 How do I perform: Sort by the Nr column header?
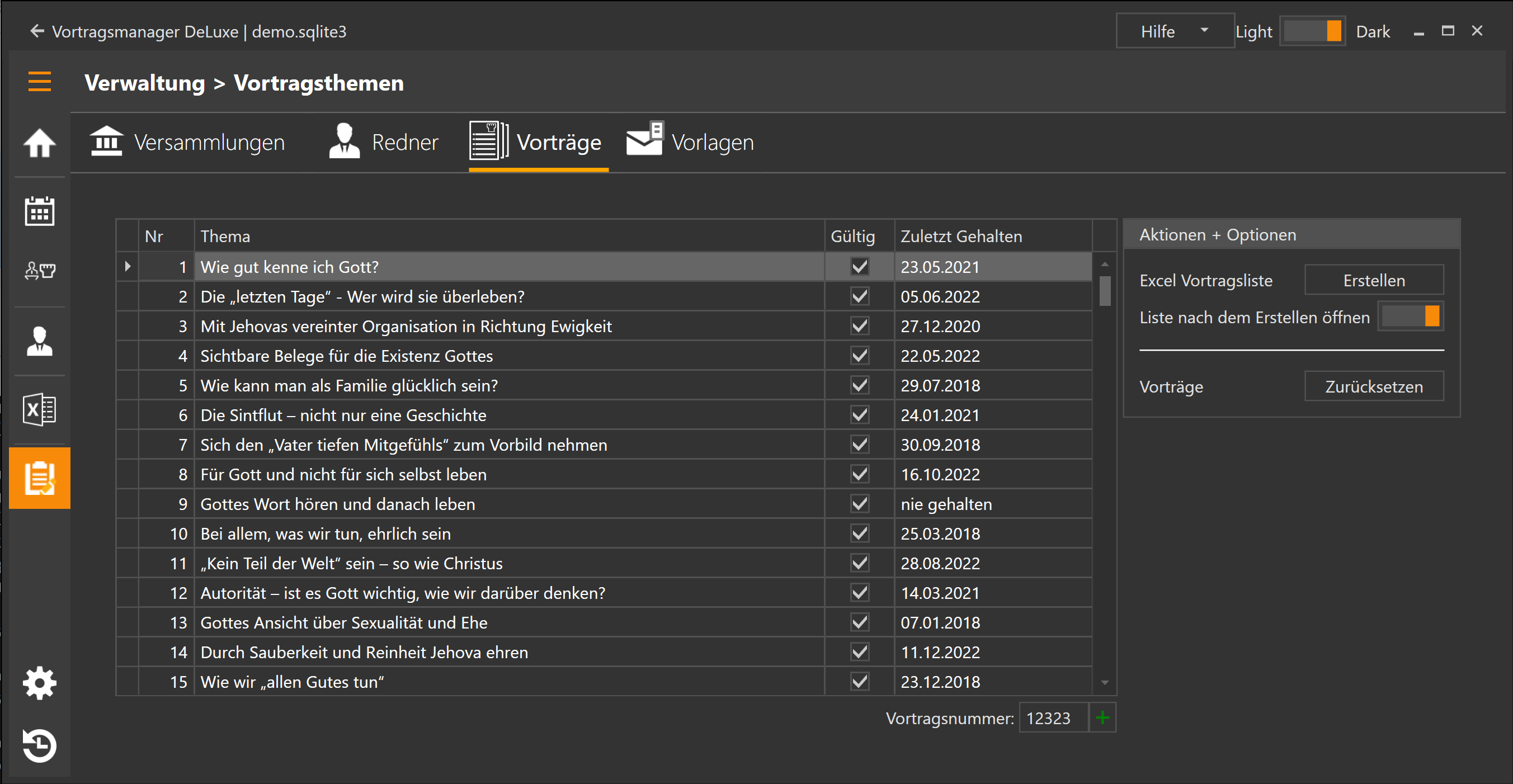tap(166, 236)
